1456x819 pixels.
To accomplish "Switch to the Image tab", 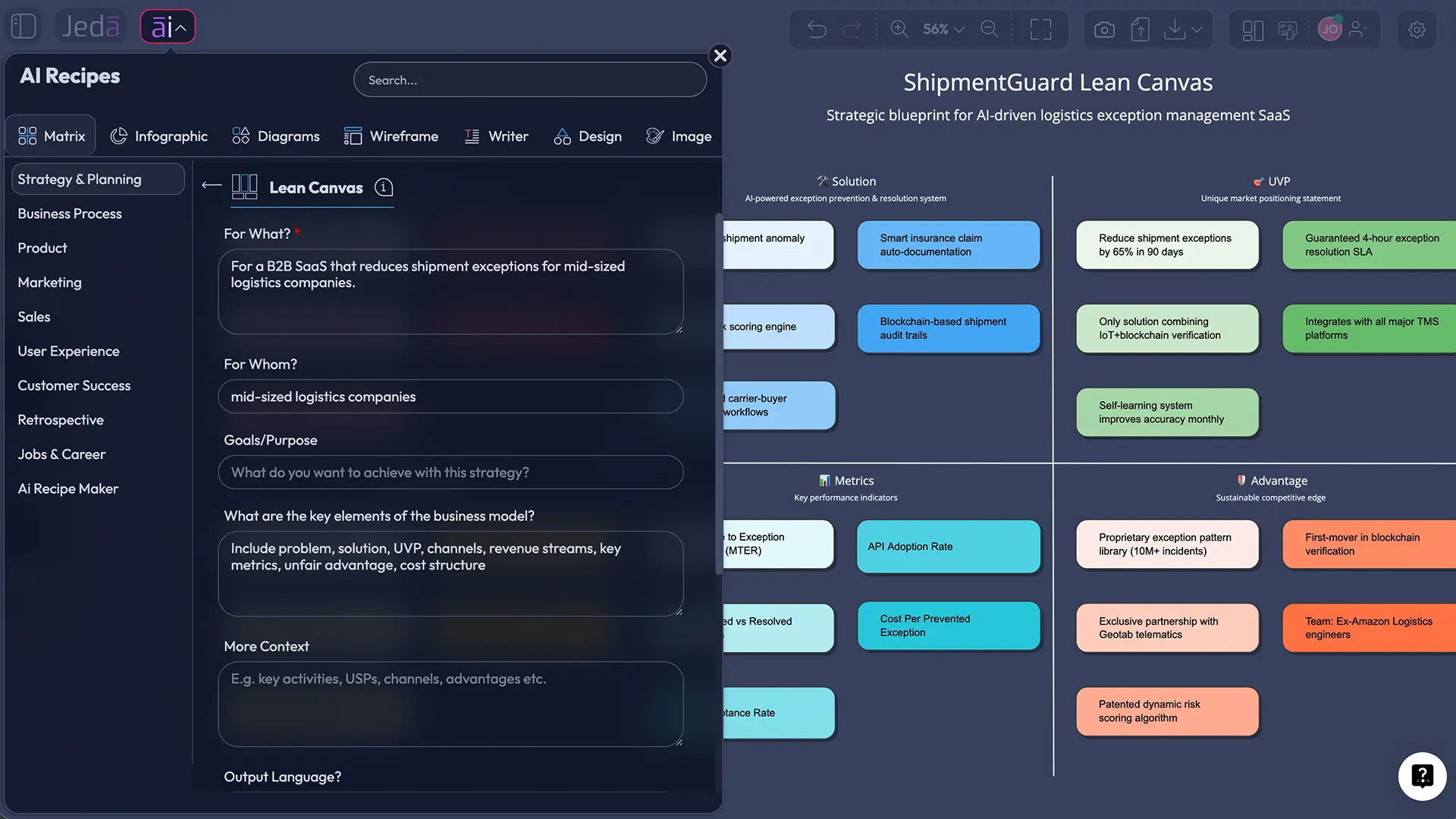I will (679, 136).
